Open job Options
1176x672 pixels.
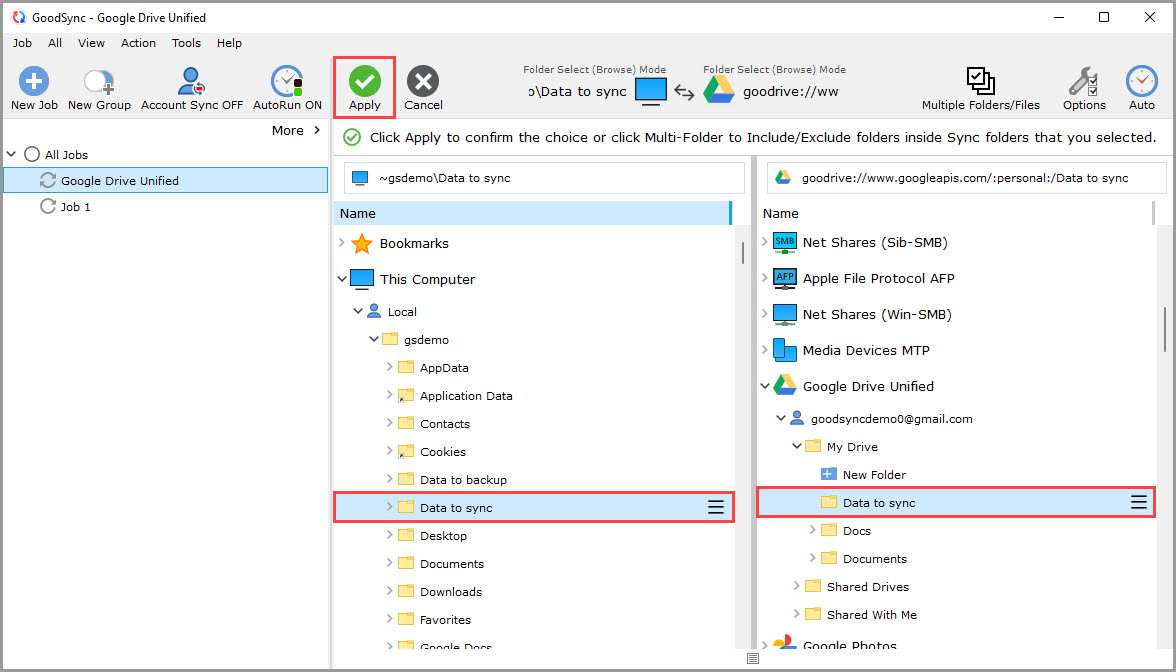[1084, 88]
